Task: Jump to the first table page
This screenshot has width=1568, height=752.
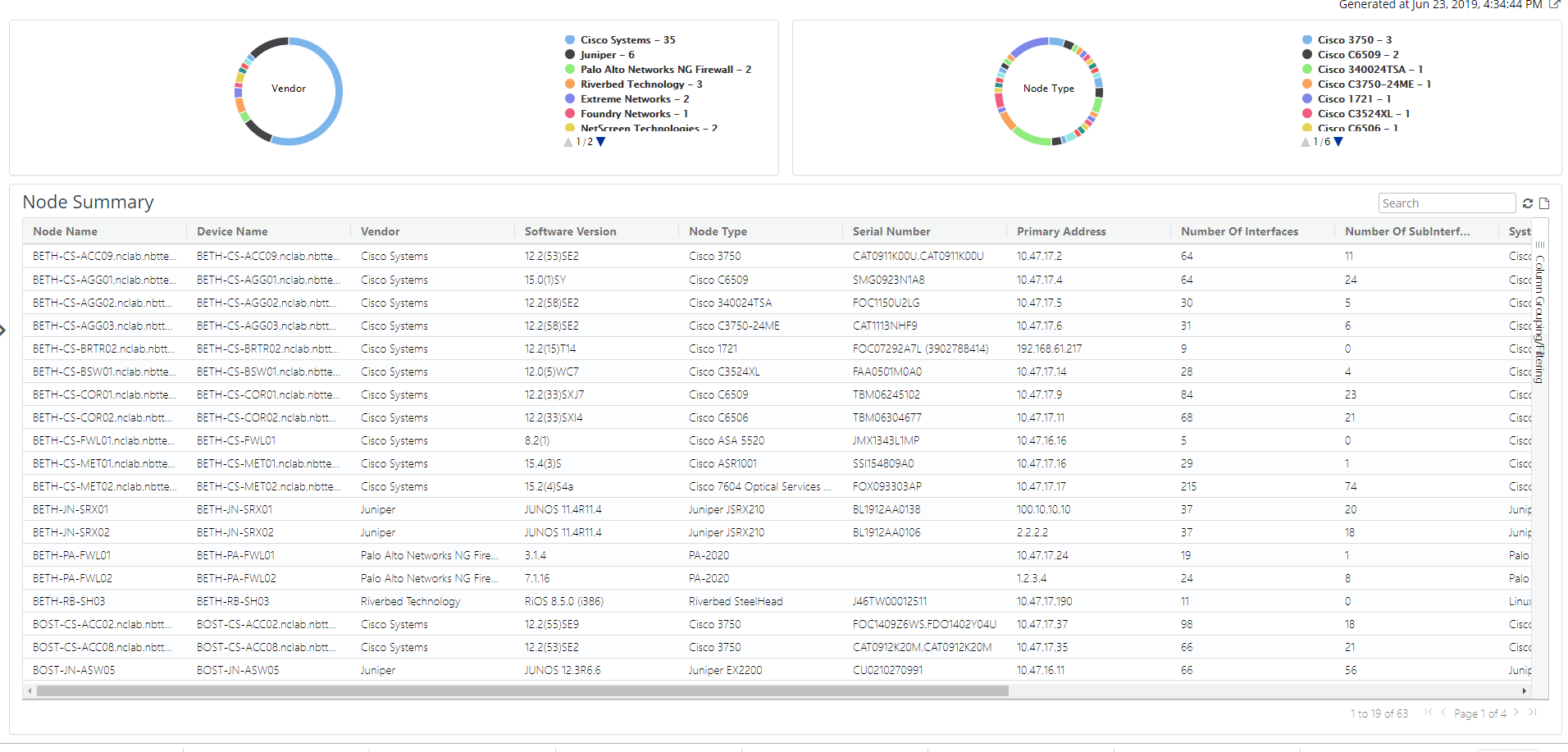Action: [1428, 713]
